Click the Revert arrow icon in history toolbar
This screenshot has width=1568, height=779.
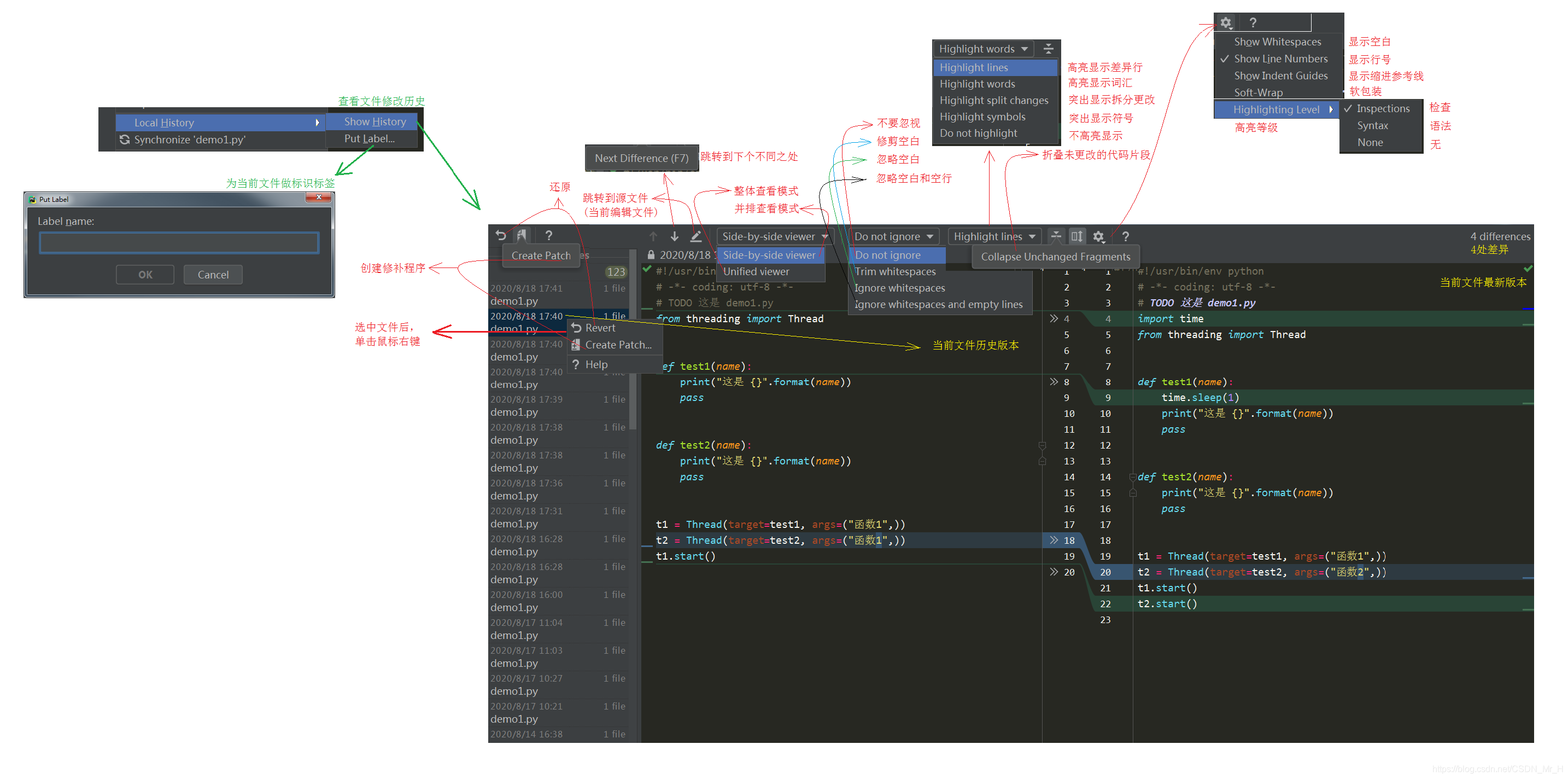point(500,236)
